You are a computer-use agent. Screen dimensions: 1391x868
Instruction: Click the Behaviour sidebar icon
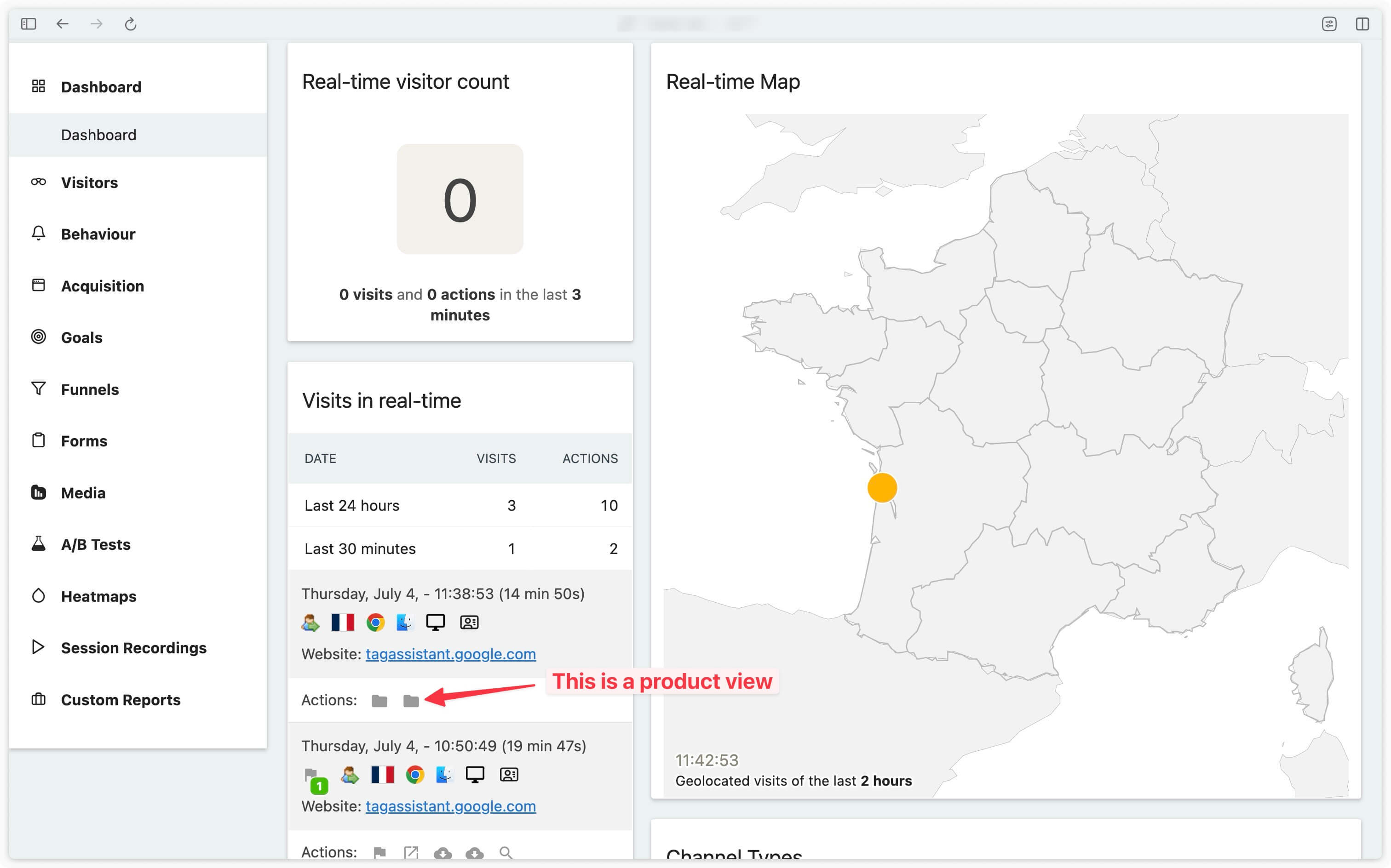pos(37,234)
